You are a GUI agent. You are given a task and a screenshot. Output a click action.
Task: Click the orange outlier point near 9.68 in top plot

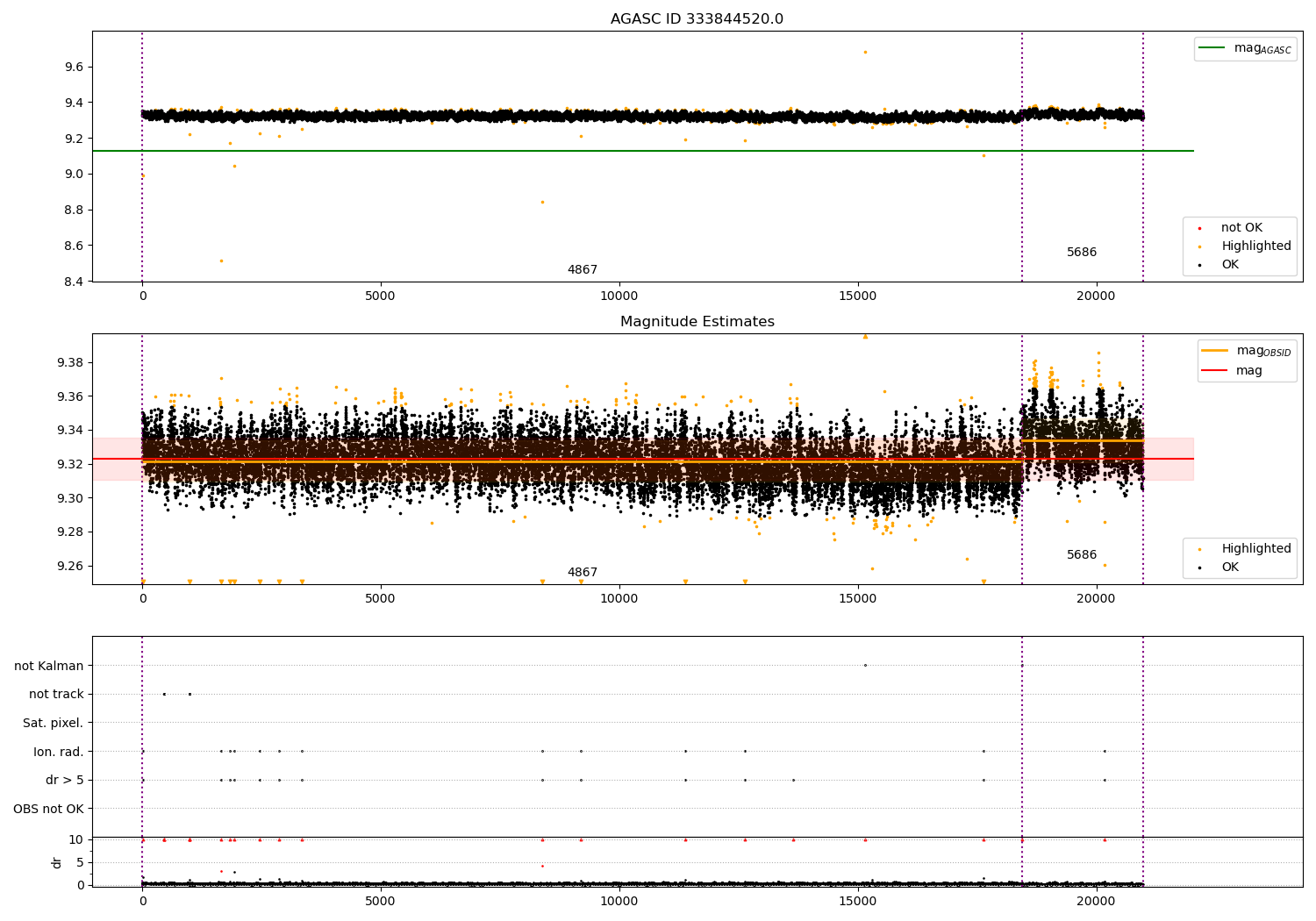point(865,52)
